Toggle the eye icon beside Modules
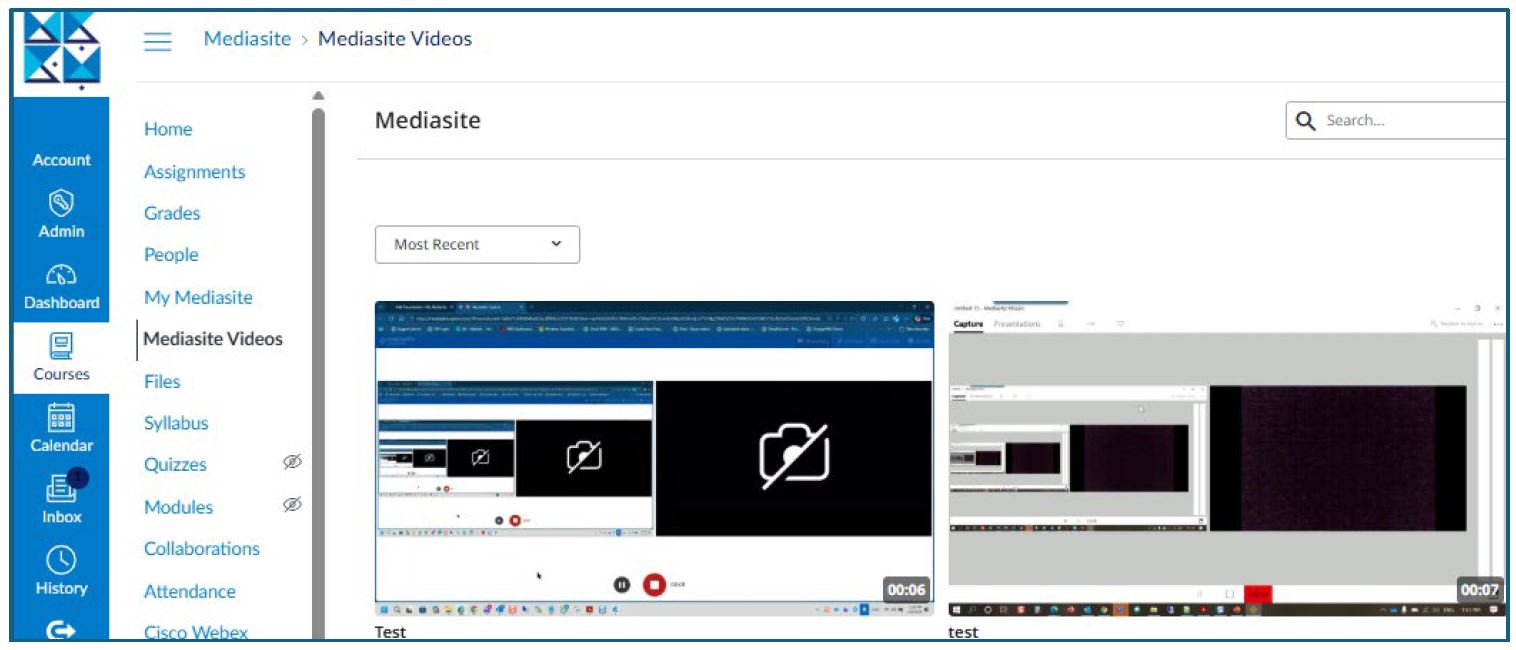The width and height of the screenshot is (1516, 650). pyautogui.click(x=292, y=505)
